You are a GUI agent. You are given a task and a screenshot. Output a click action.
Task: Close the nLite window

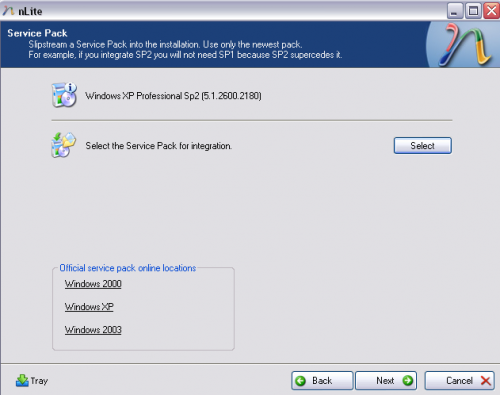pos(491,11)
